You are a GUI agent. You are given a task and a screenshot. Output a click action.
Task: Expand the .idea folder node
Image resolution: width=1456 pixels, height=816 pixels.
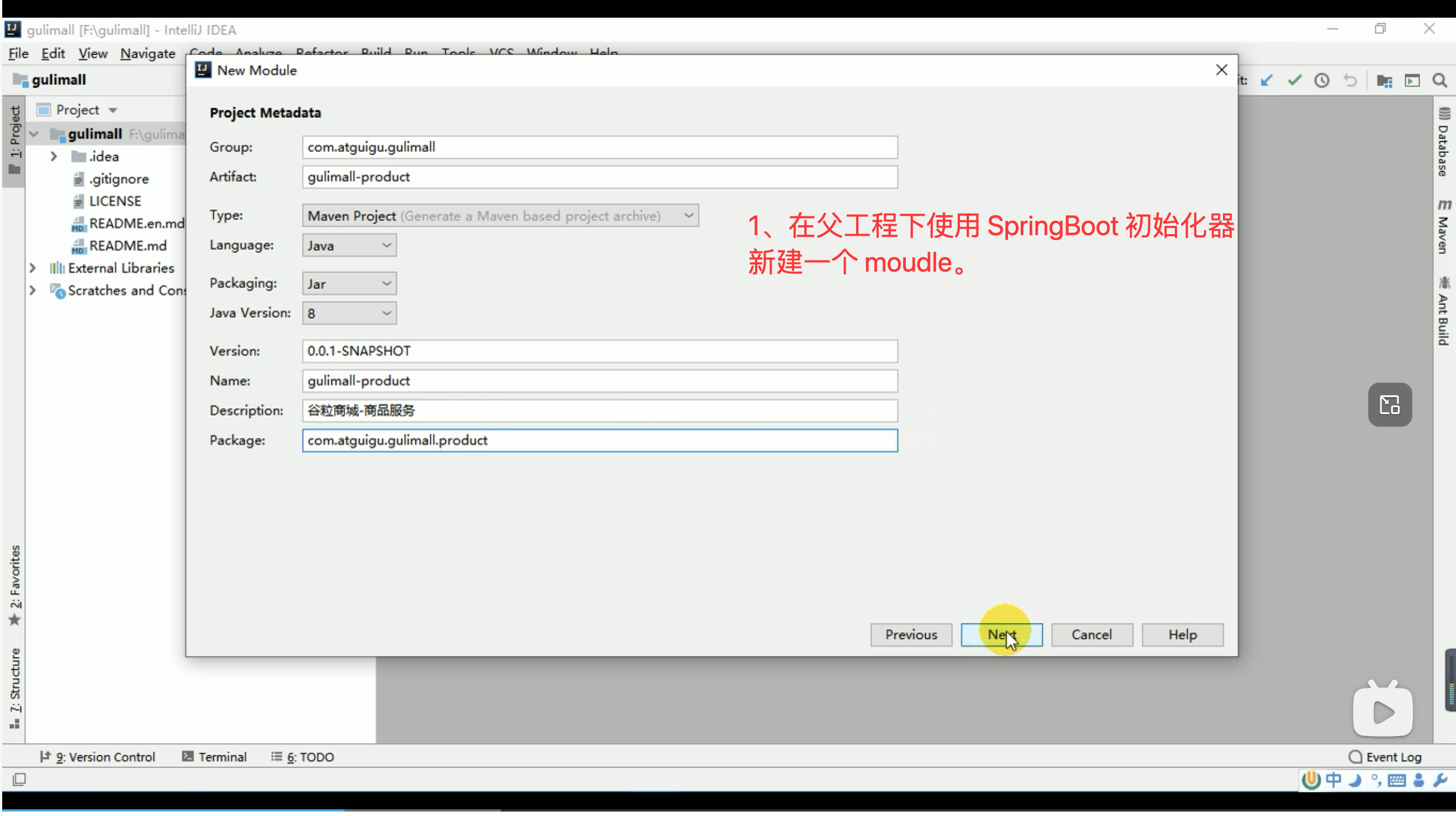54,157
